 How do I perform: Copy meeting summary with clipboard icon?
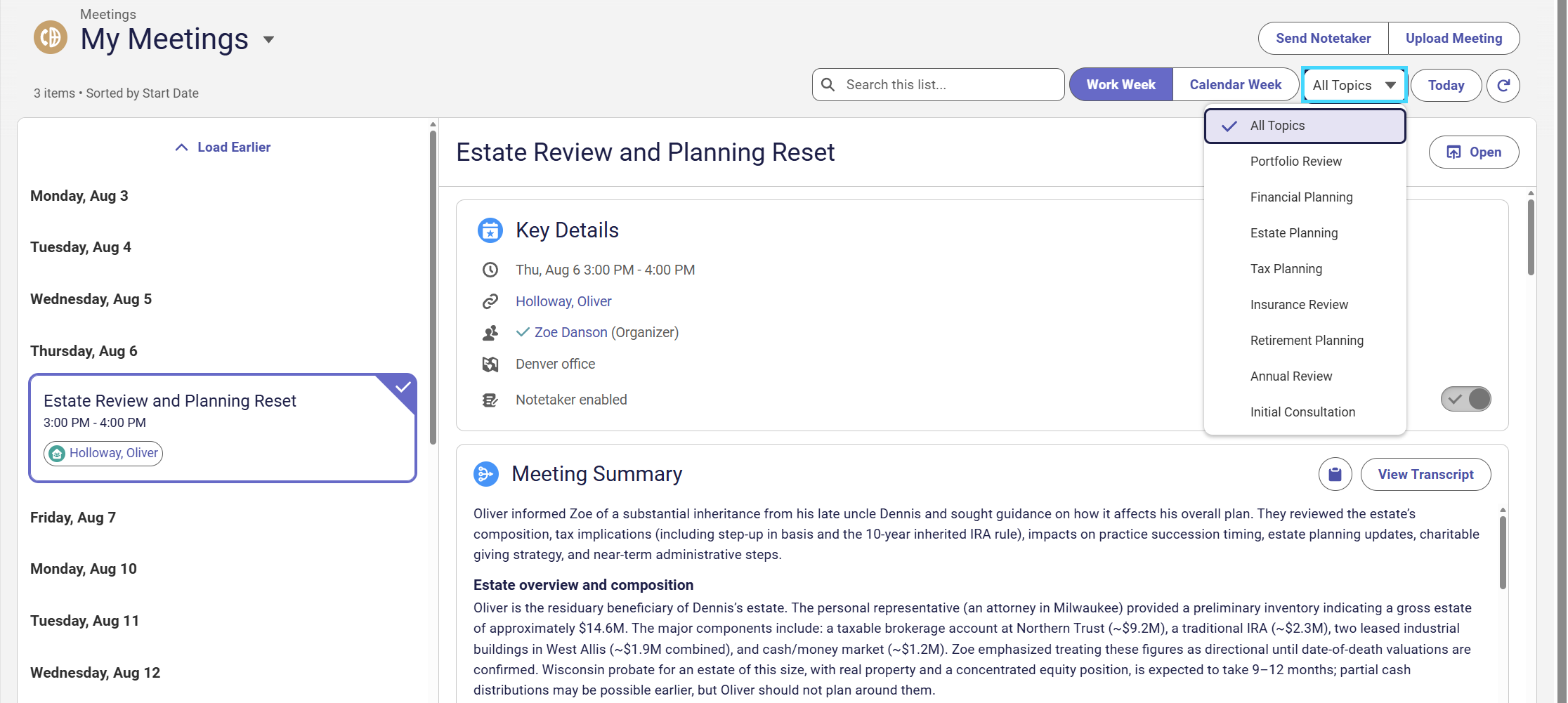[1335, 475]
